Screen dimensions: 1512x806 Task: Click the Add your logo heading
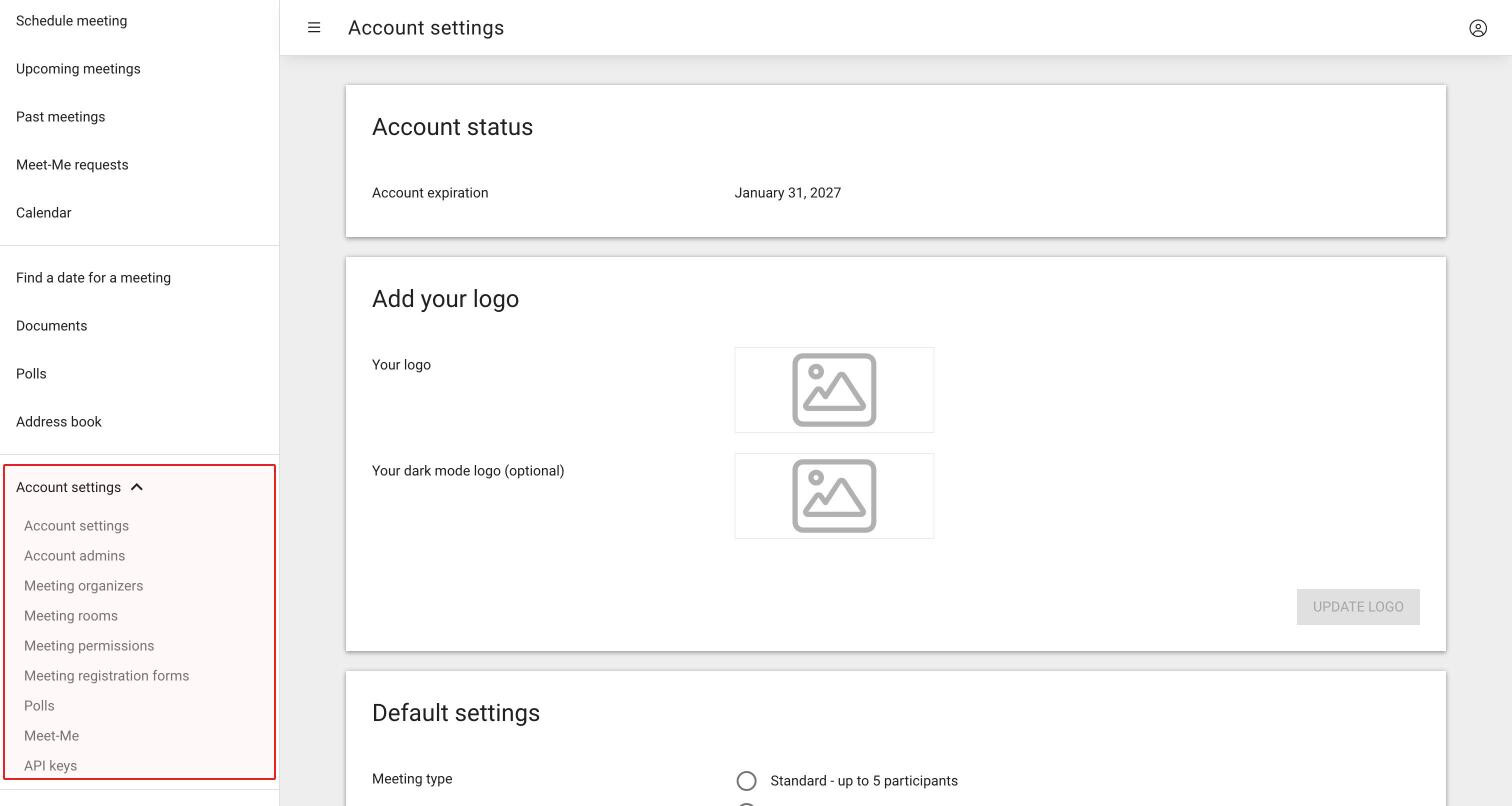point(445,299)
